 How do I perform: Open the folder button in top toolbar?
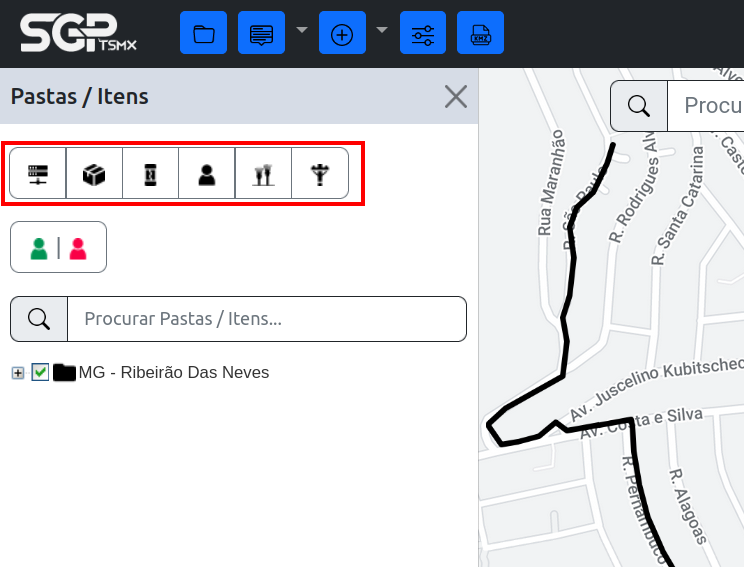204,33
